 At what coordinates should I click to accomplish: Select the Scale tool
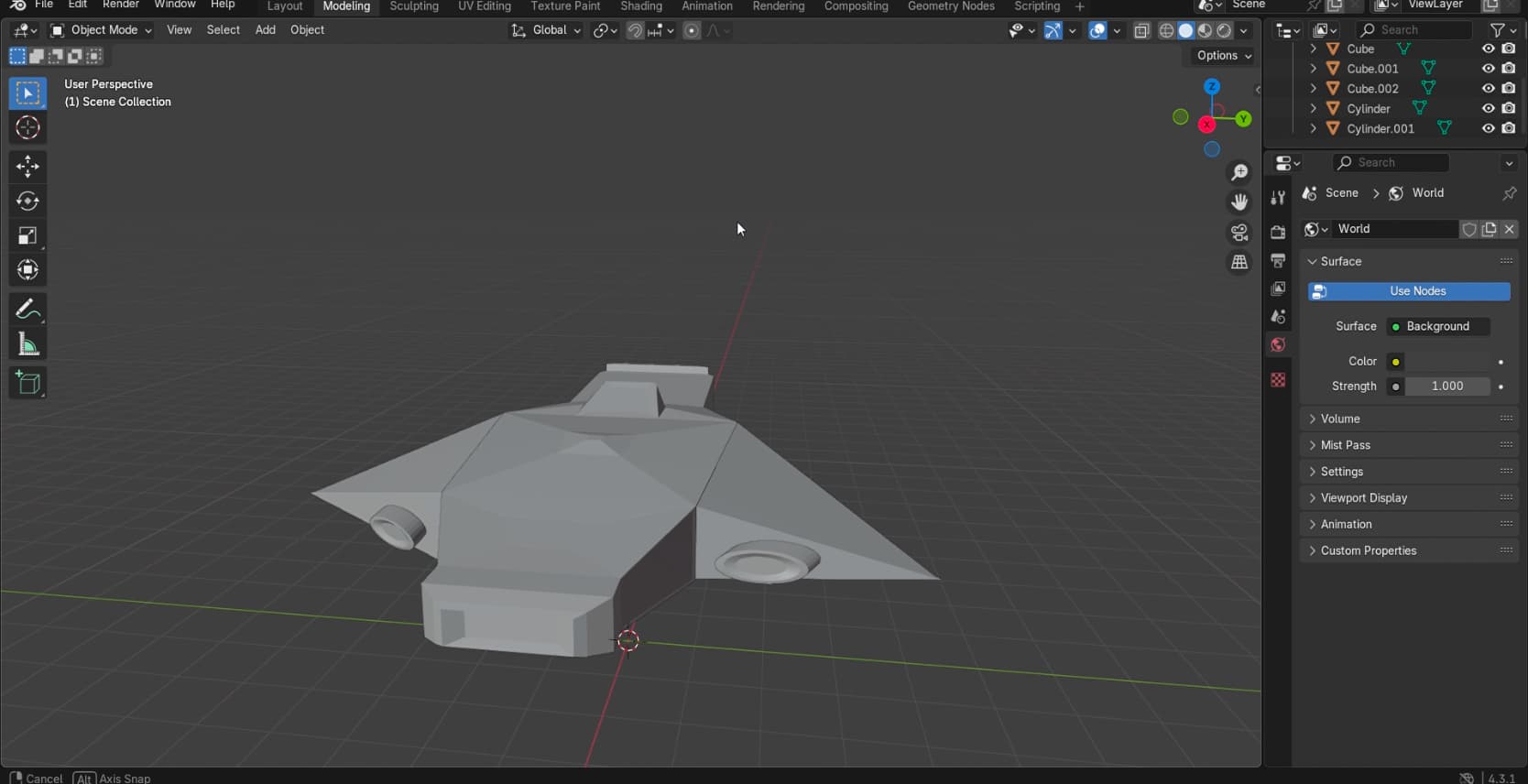click(27, 235)
